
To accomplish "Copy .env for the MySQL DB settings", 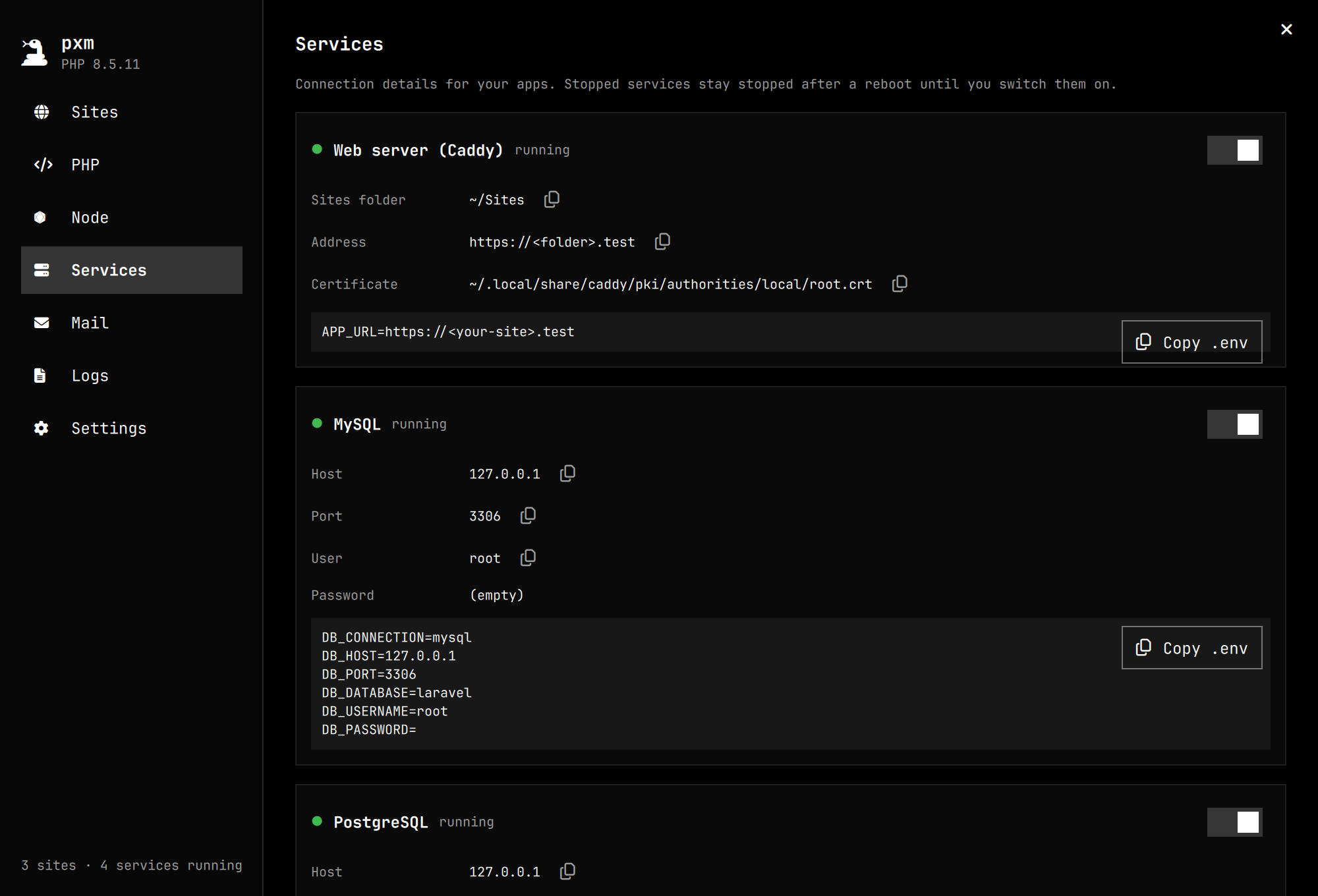I will pyautogui.click(x=1192, y=648).
